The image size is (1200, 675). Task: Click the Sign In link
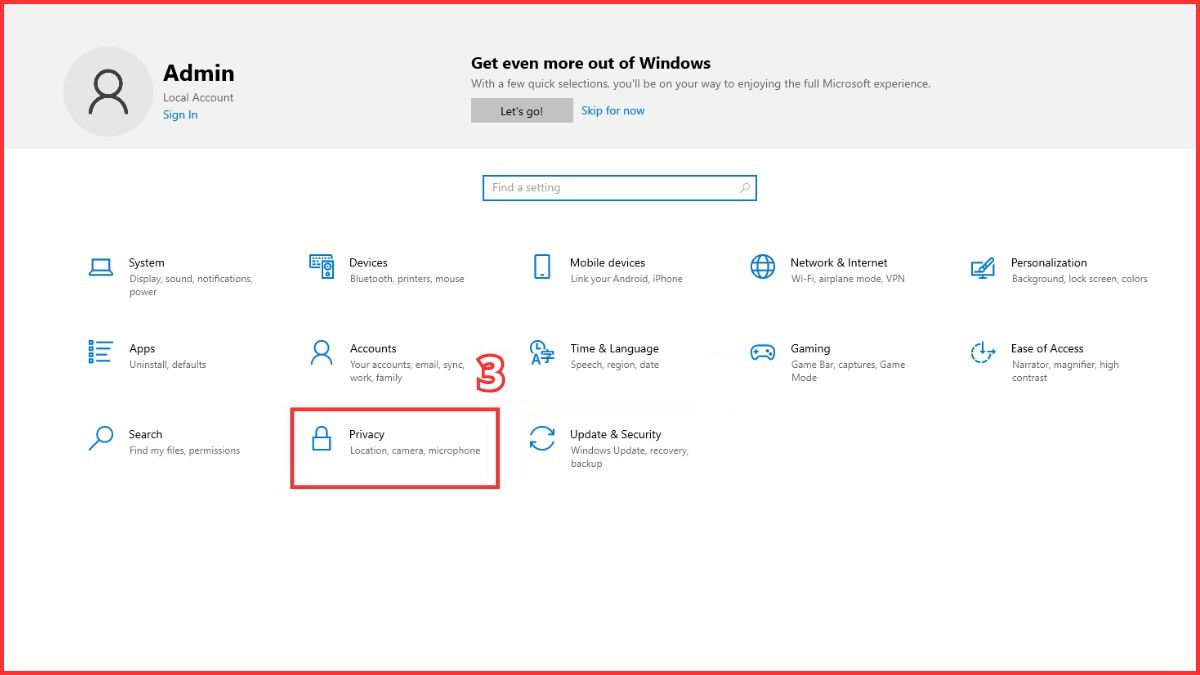point(180,115)
